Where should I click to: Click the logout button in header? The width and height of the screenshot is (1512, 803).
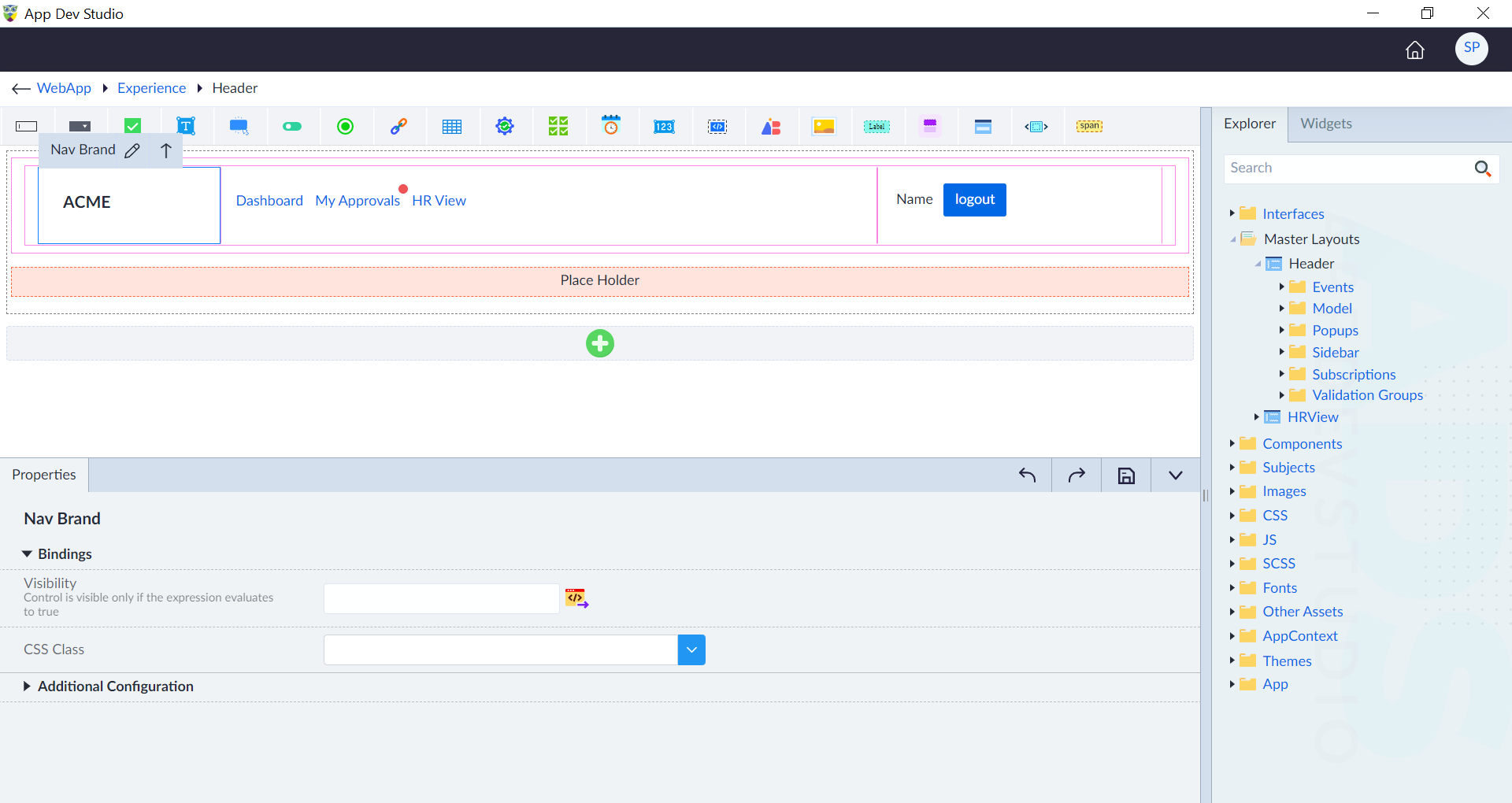pos(975,200)
